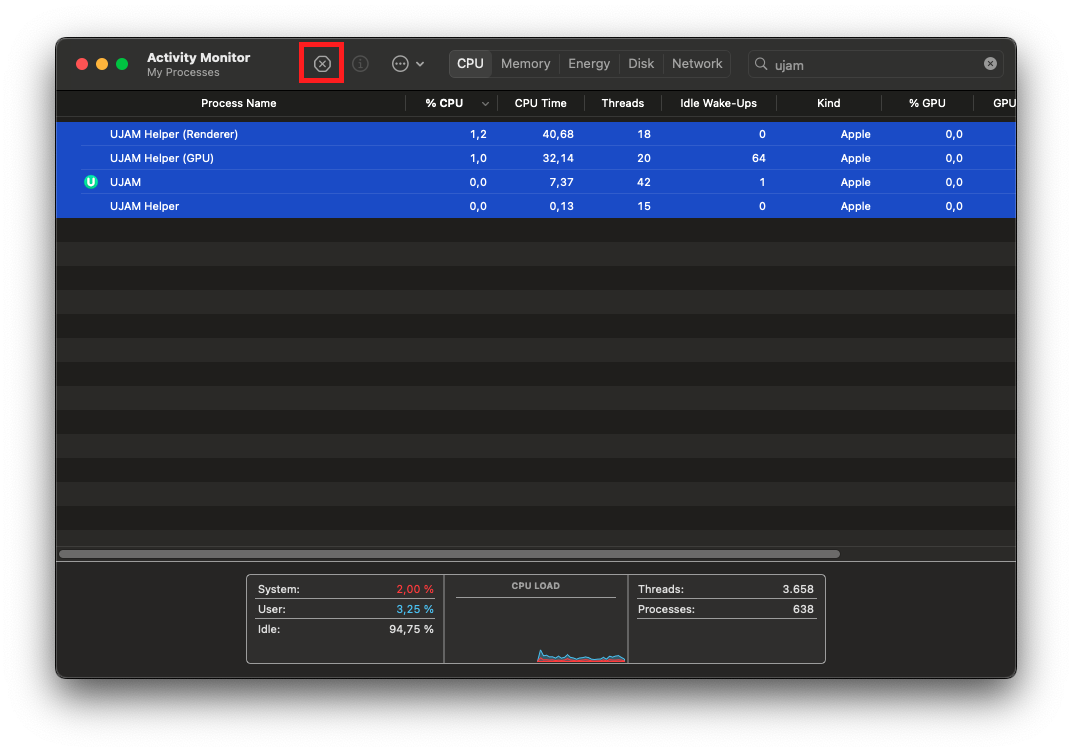Click the Idle Wake-Ups value 64

tap(758, 158)
